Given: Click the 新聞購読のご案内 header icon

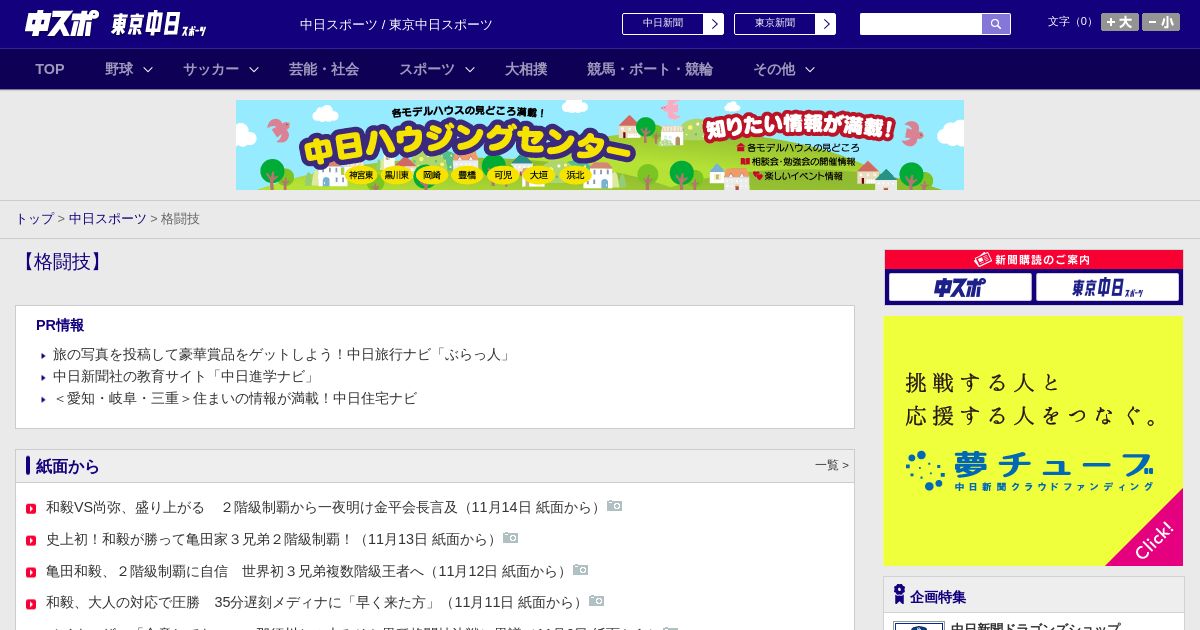Looking at the screenshot, I should click(983, 259).
